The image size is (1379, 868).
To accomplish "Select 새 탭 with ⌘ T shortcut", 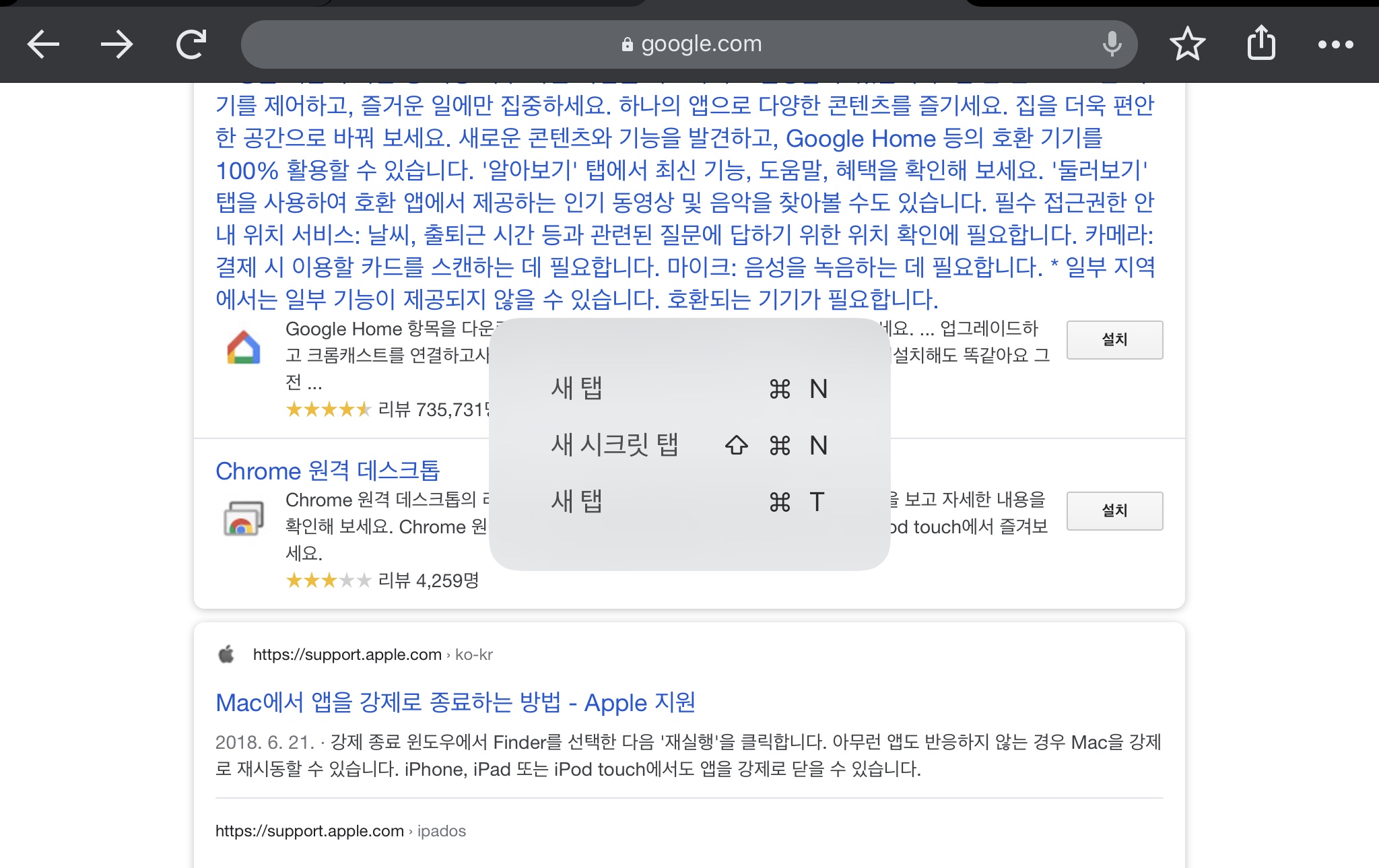I will (689, 502).
